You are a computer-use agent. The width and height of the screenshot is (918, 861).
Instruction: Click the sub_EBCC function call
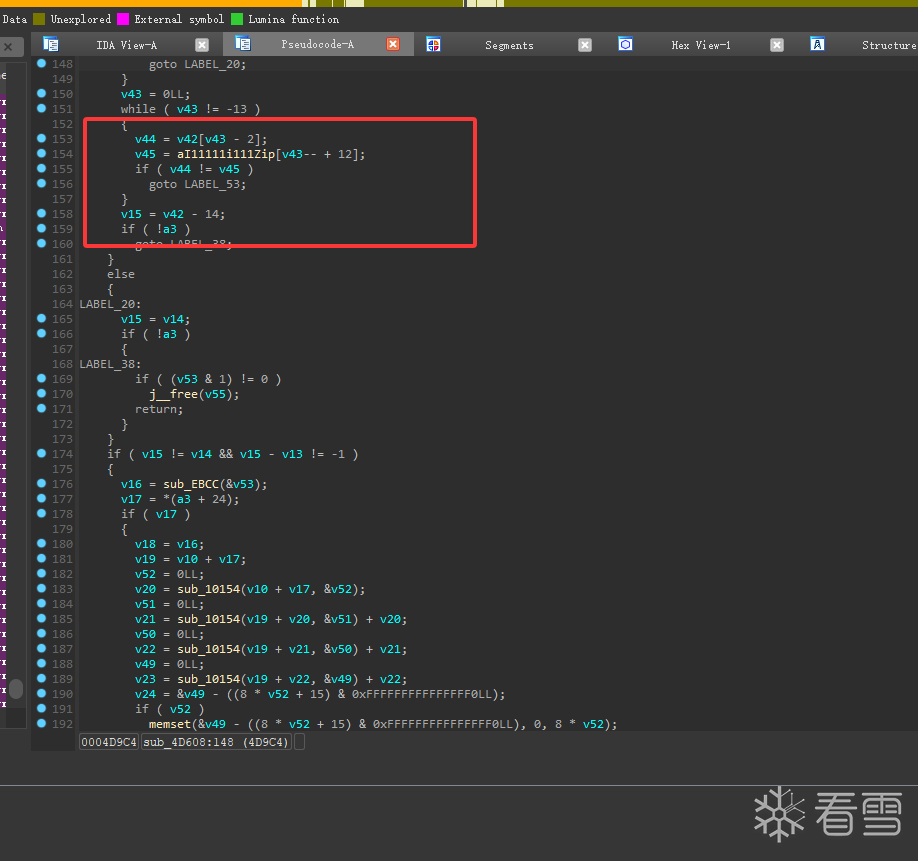click(191, 484)
